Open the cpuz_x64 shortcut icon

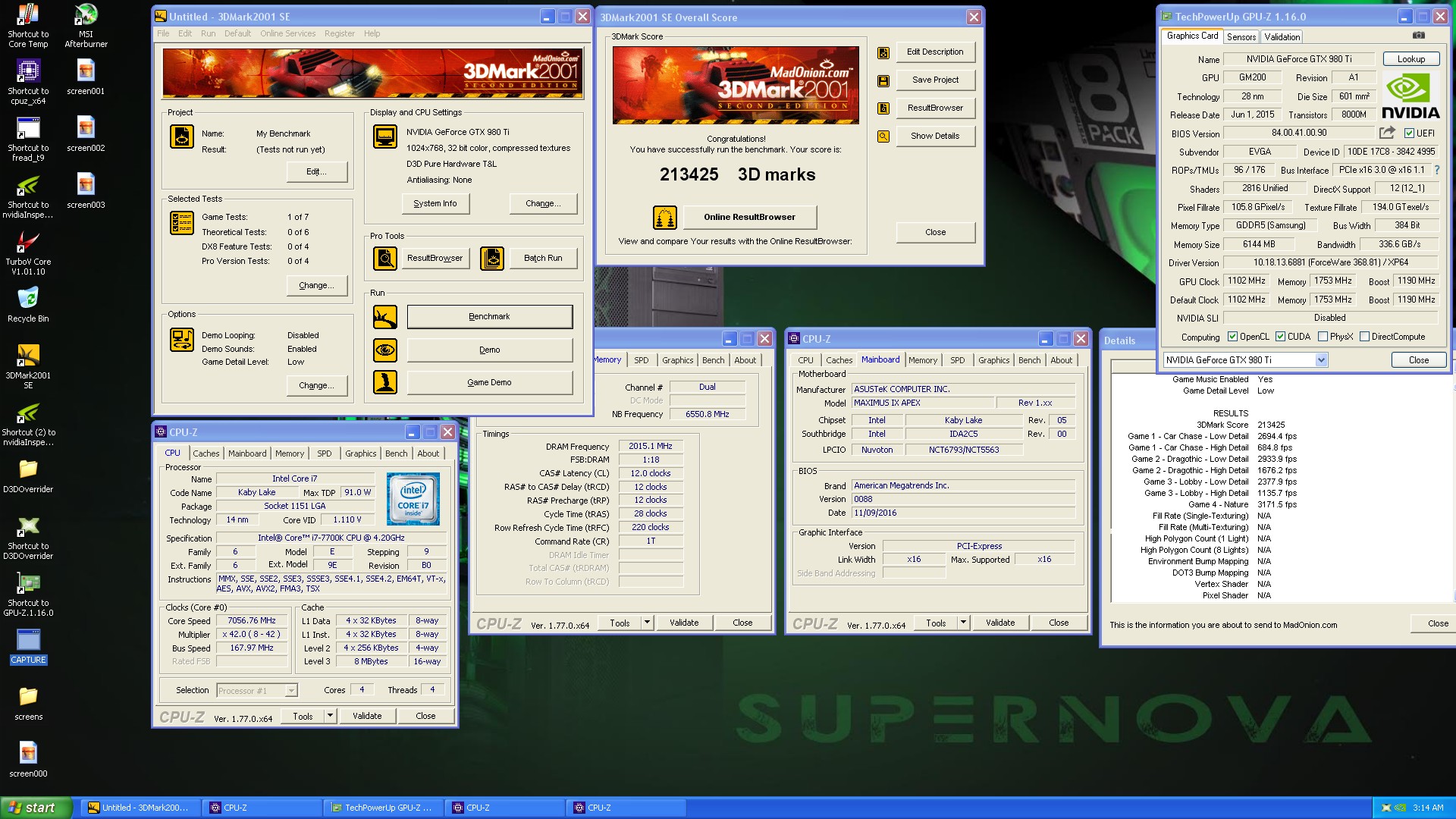tap(28, 83)
